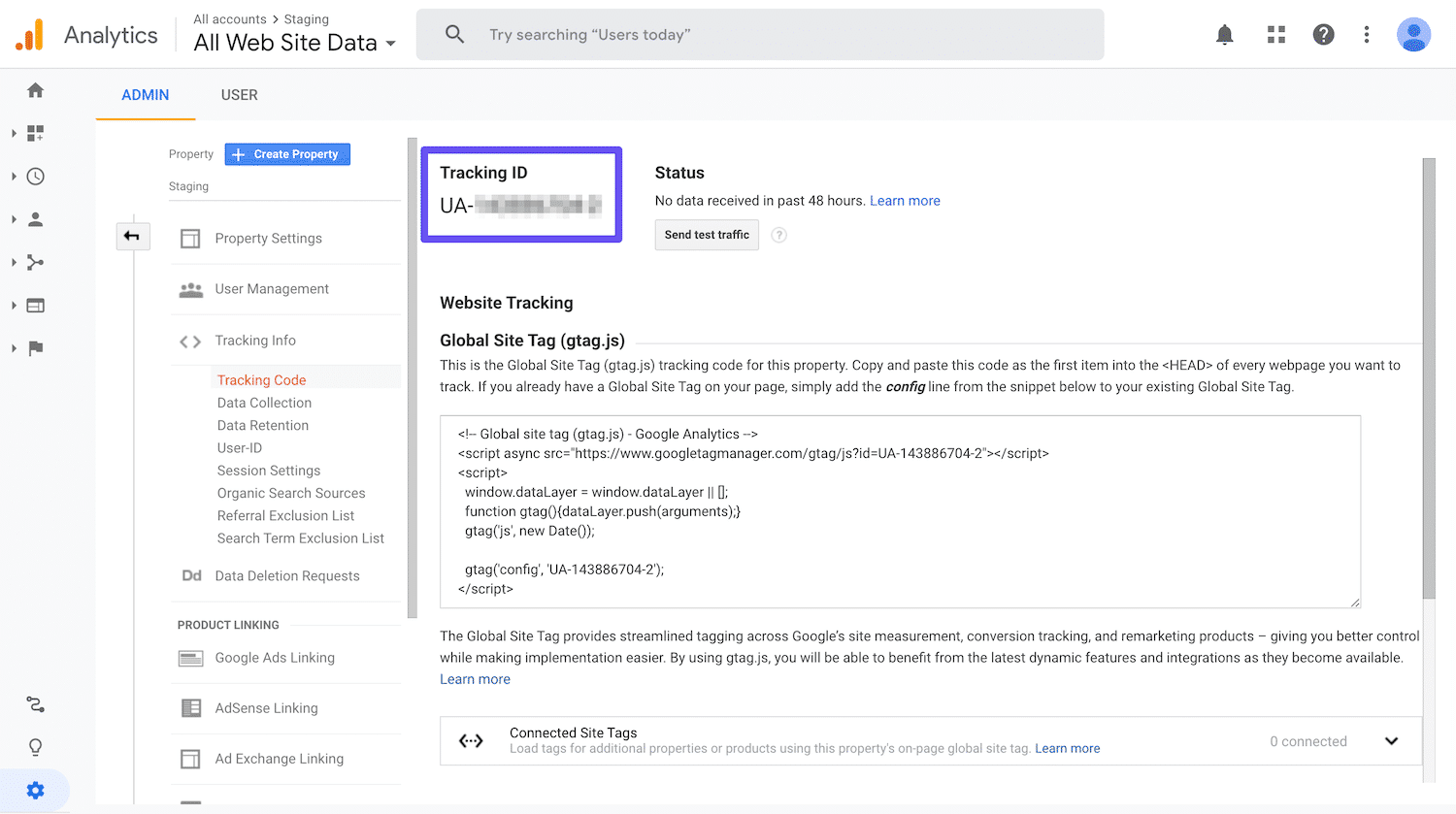Open the ADMIN tab
1456x814 pixels.
[x=145, y=94]
